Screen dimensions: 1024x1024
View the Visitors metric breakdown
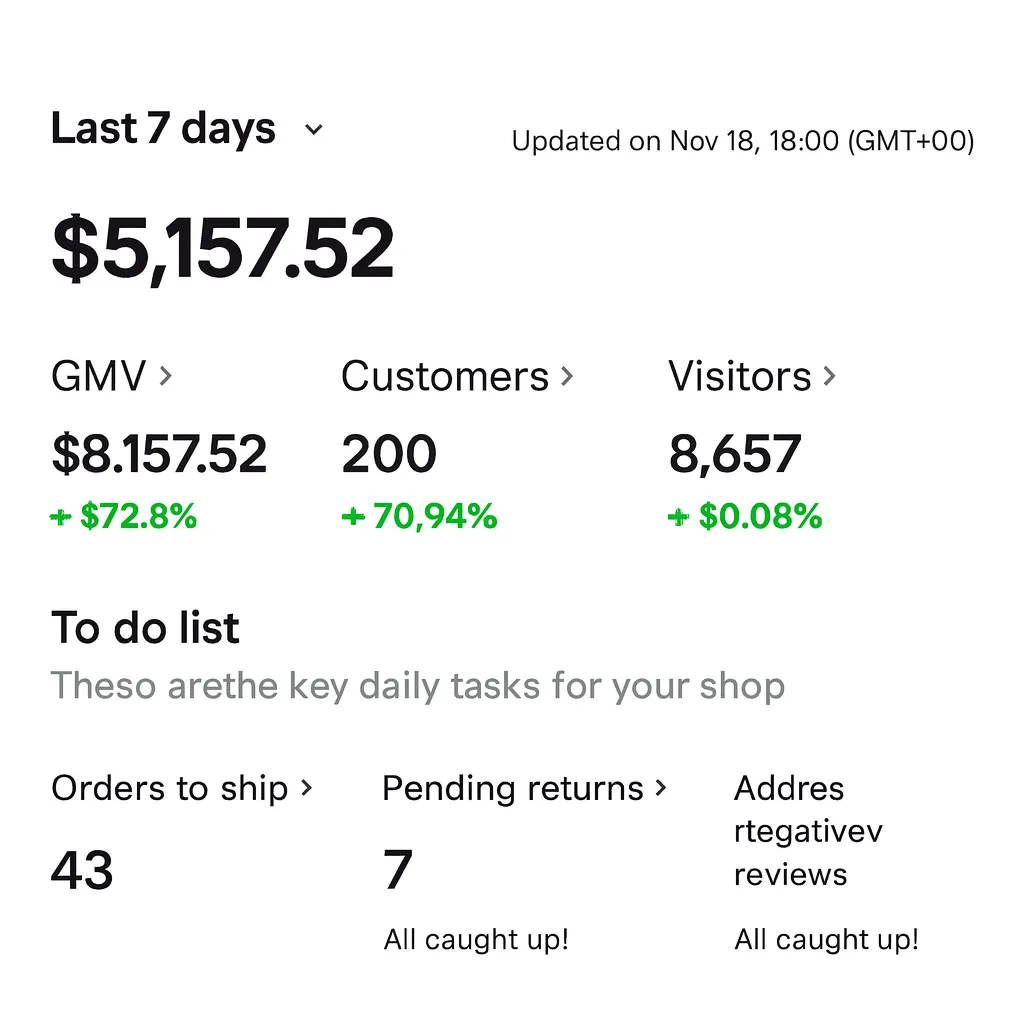pos(740,377)
